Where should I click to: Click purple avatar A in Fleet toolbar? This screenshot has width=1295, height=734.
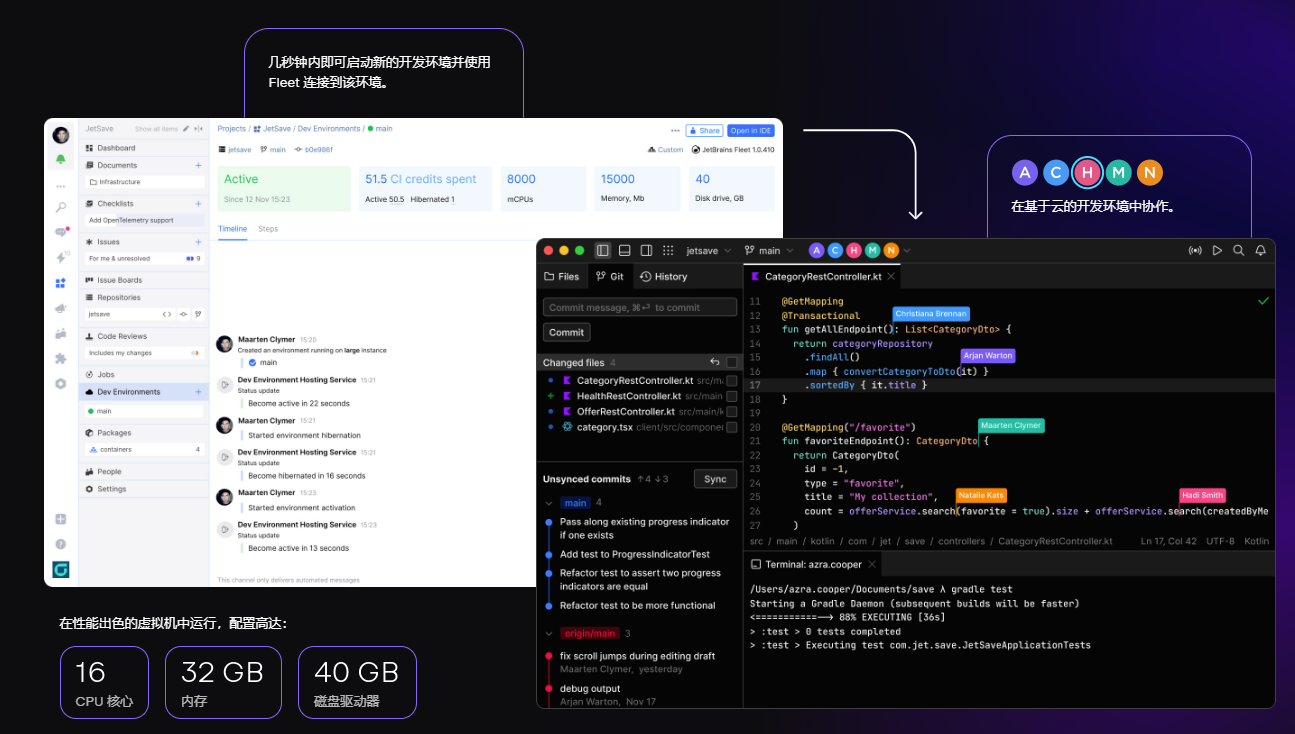click(x=816, y=250)
